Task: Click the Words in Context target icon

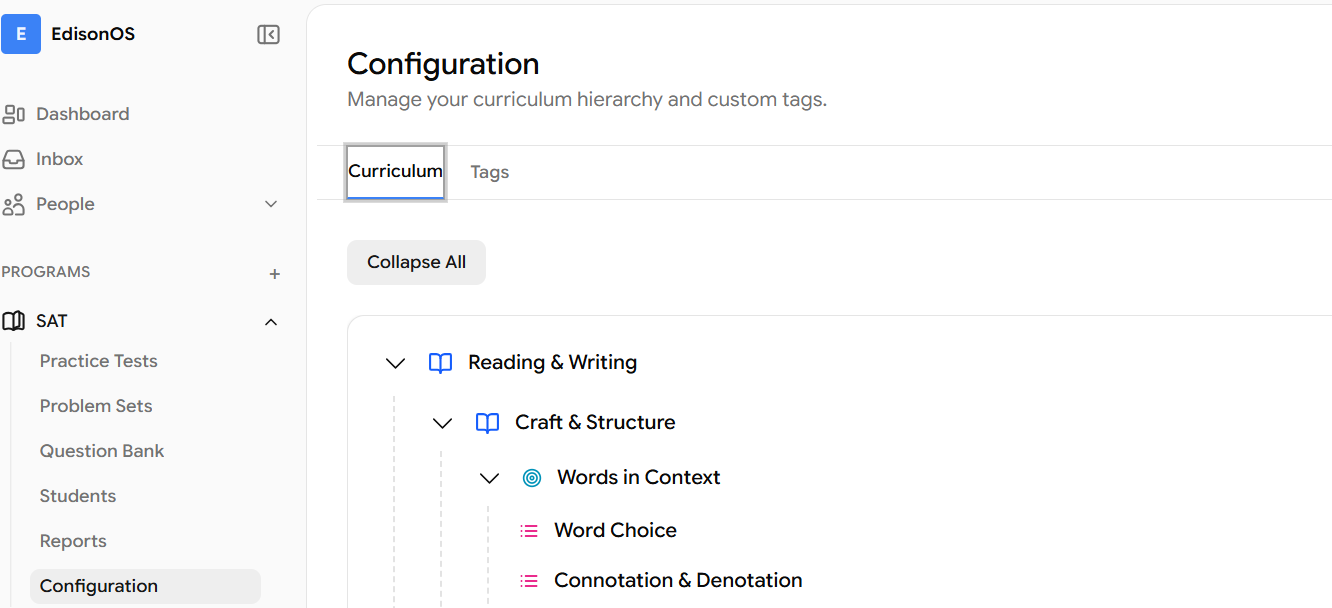Action: (532, 478)
